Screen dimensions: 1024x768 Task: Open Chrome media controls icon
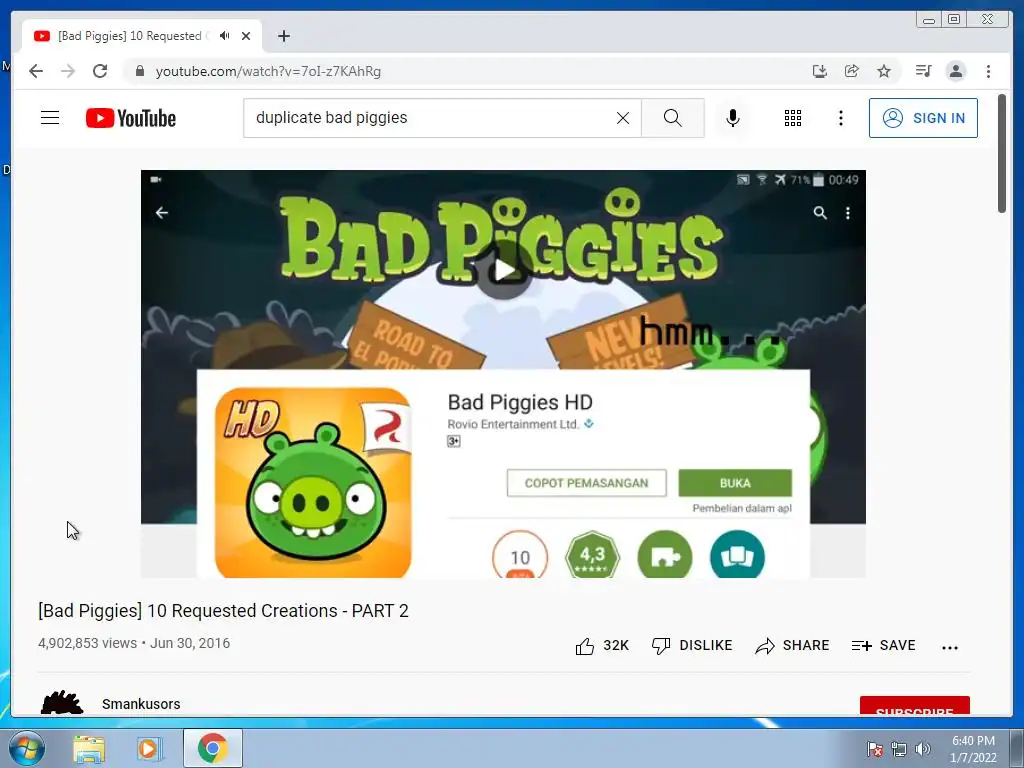(923, 71)
